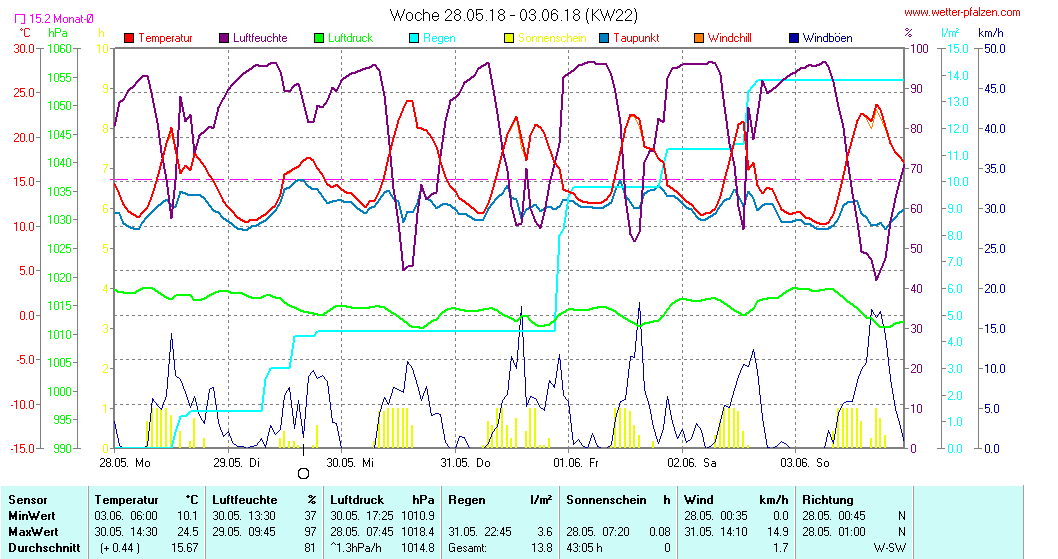The width and height of the screenshot is (1058, 559).
Task: Click the 29.05. Di date label
Action: click(x=237, y=463)
